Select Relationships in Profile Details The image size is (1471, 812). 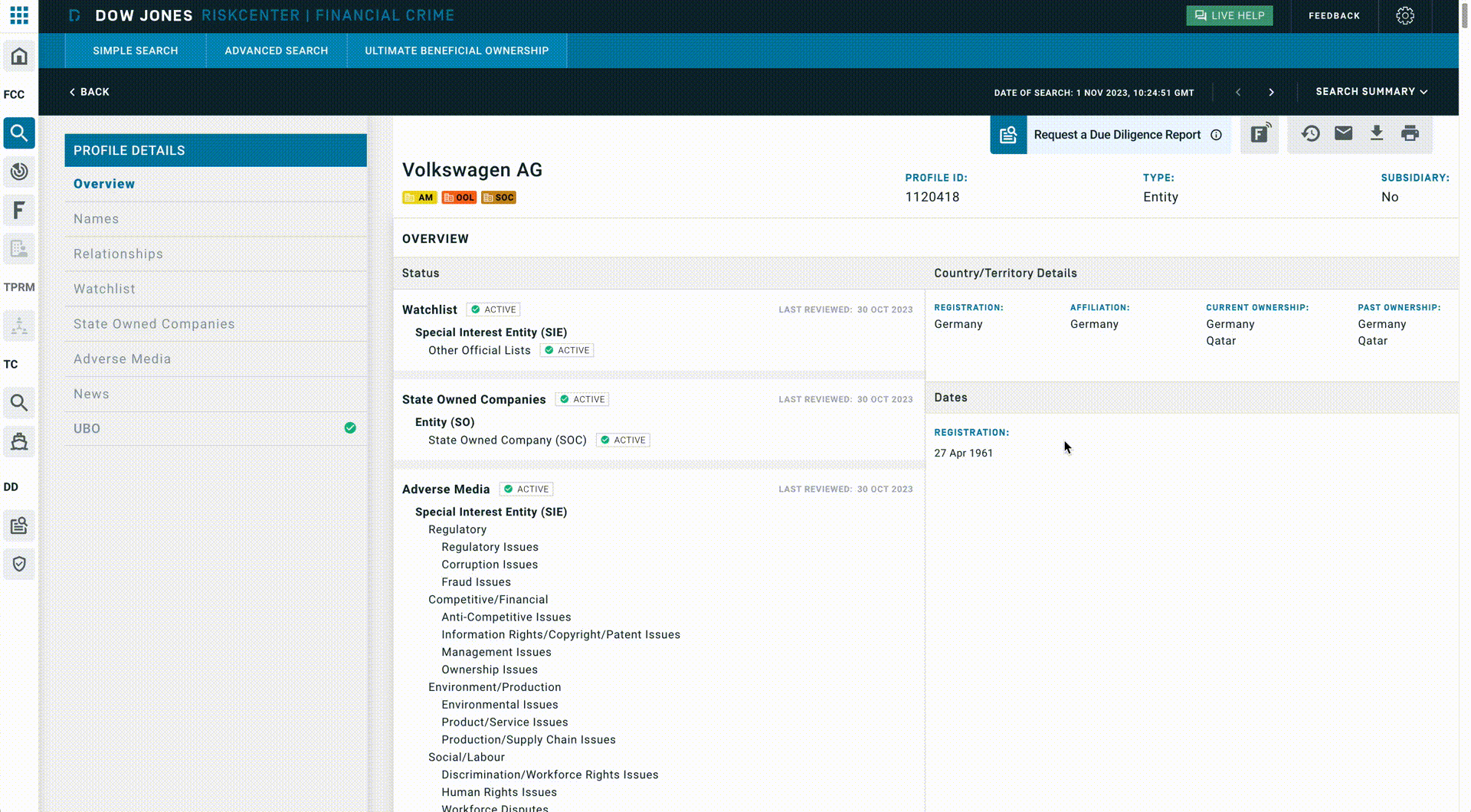[215, 254]
